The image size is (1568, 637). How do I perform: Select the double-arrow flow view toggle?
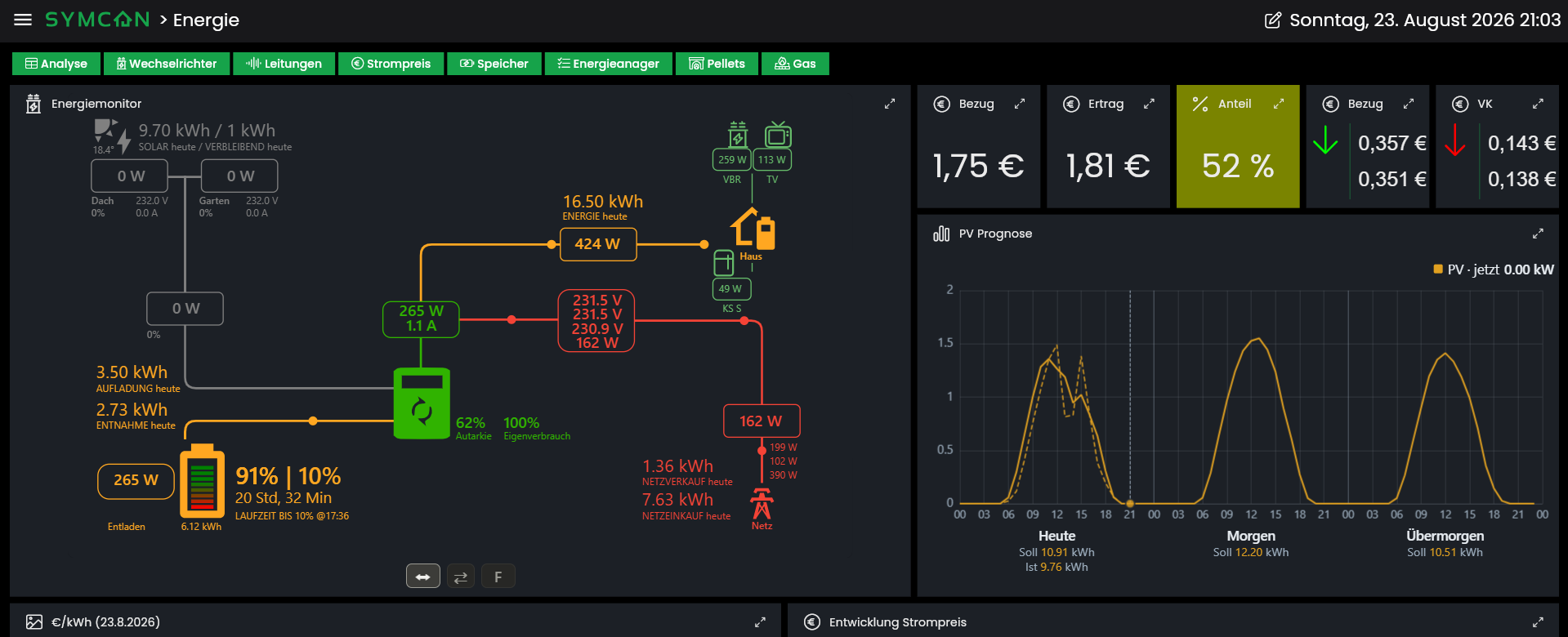click(423, 577)
